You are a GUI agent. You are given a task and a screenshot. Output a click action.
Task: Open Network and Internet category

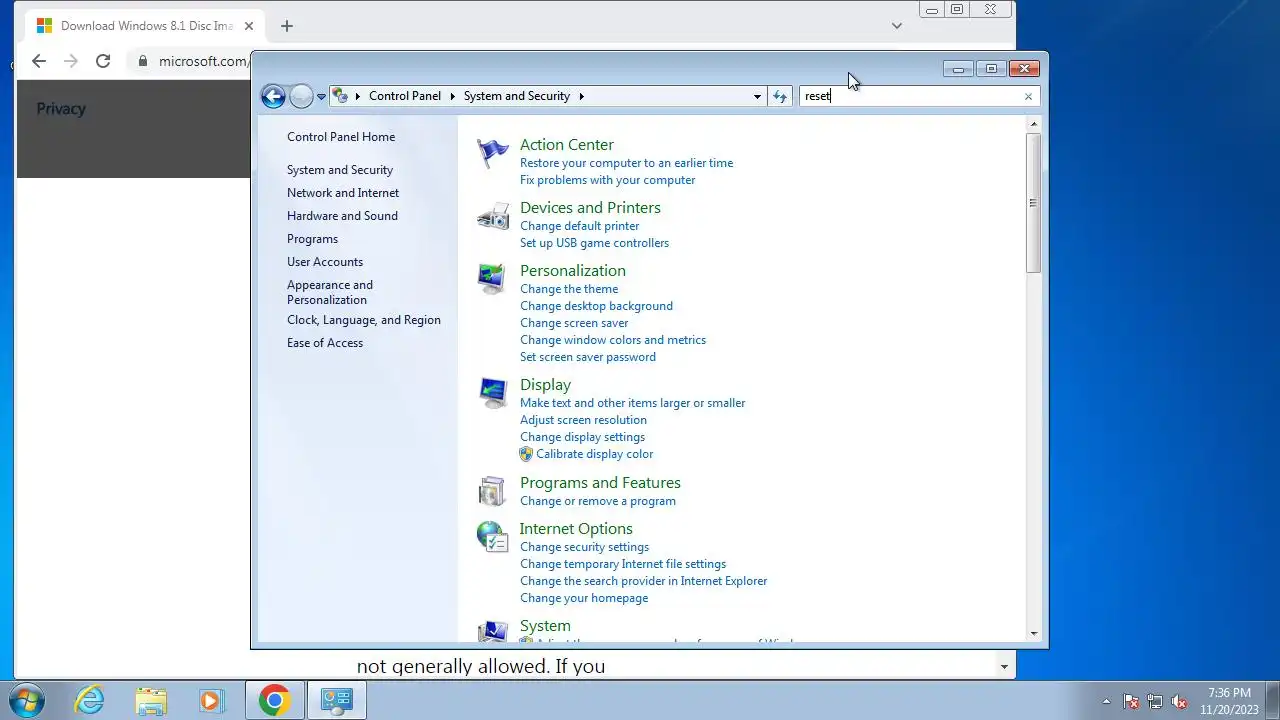coord(343,193)
